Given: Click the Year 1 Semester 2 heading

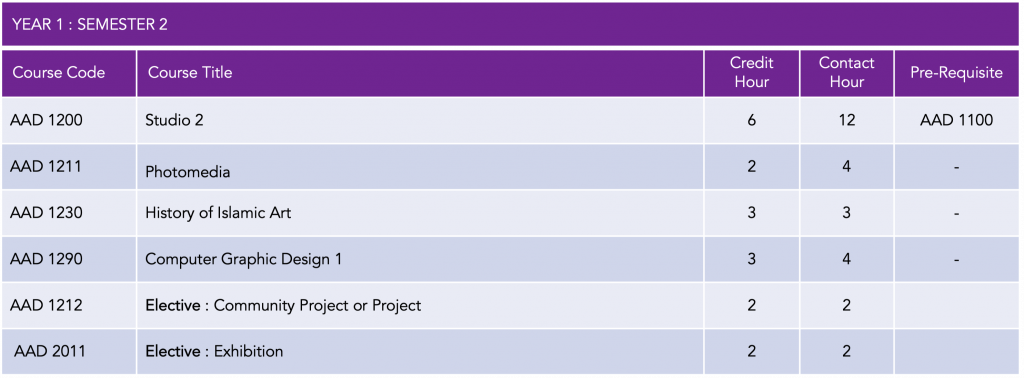Looking at the screenshot, I should [x=90, y=25].
